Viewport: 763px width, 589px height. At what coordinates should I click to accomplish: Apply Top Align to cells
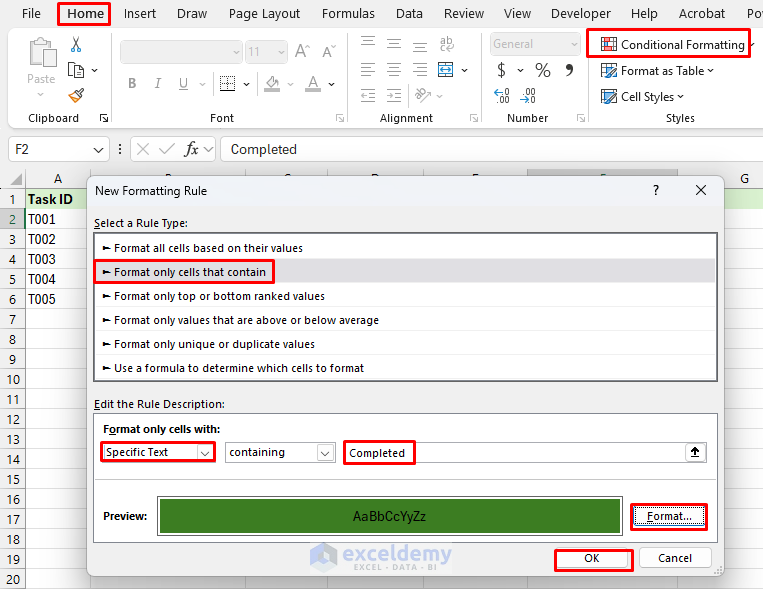coord(368,42)
